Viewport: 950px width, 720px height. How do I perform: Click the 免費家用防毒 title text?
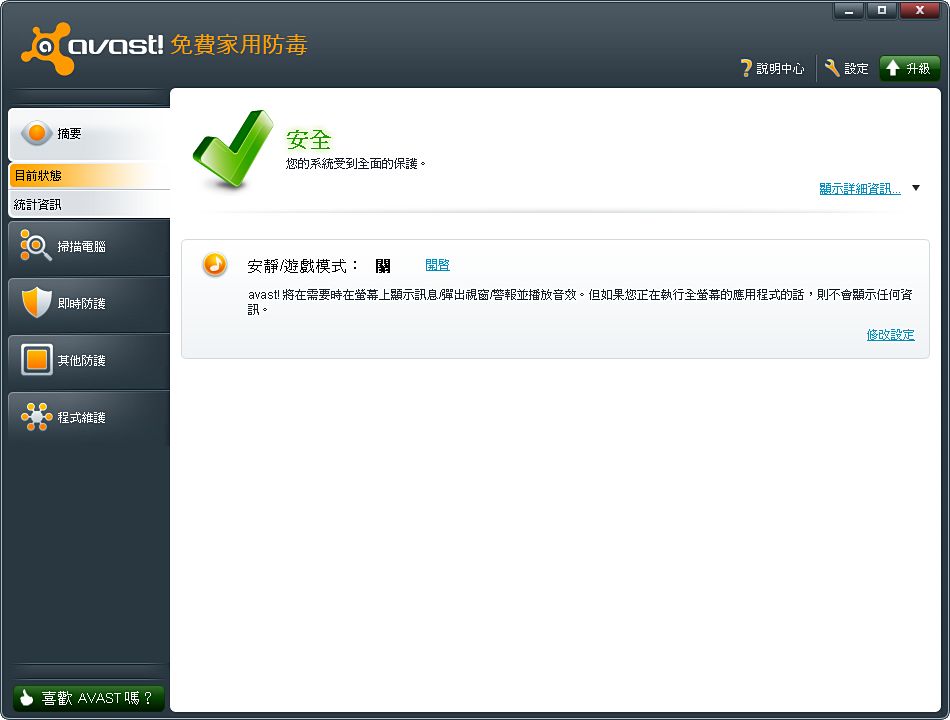click(x=239, y=45)
